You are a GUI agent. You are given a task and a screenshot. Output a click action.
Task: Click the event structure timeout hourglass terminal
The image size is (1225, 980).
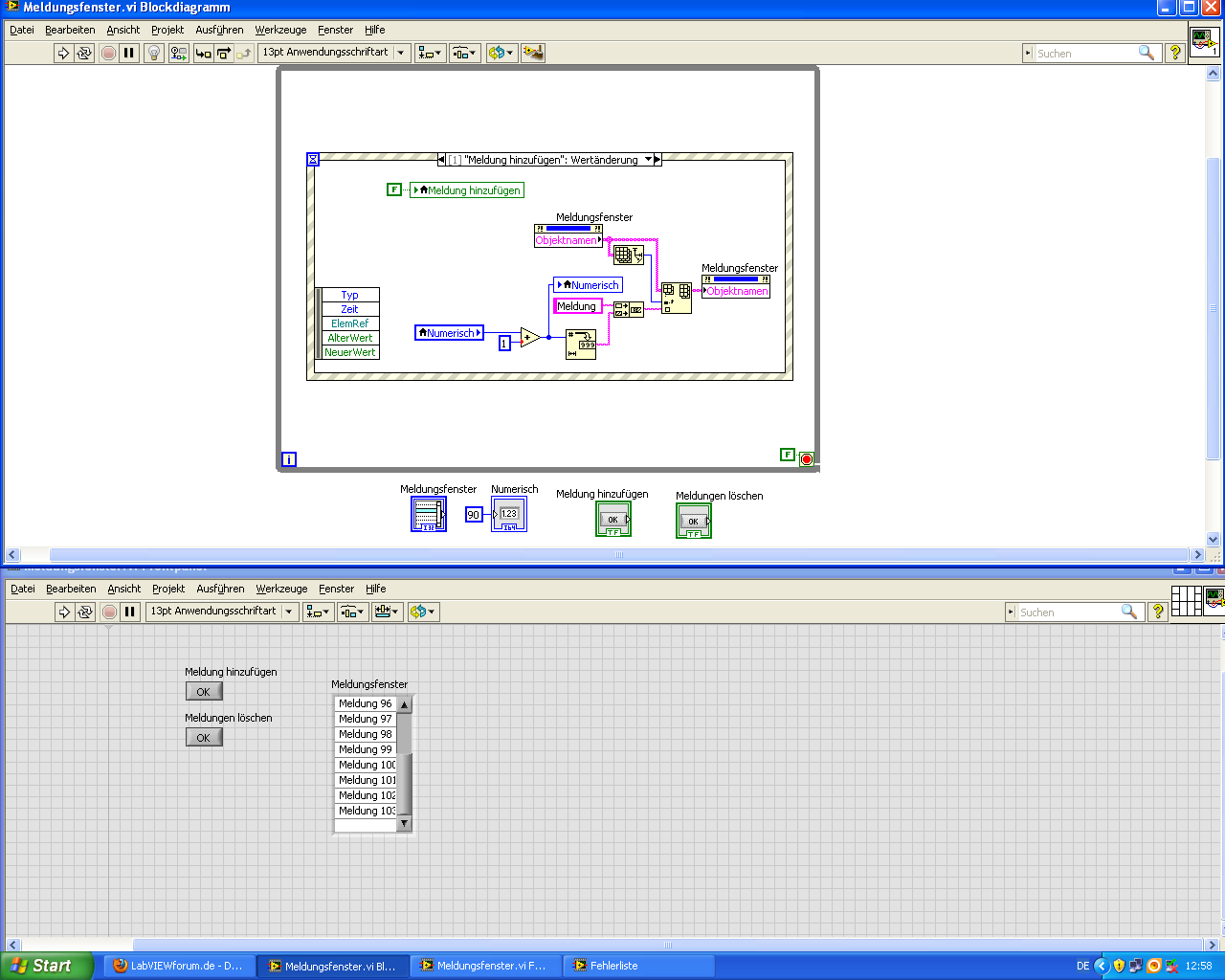pos(313,159)
